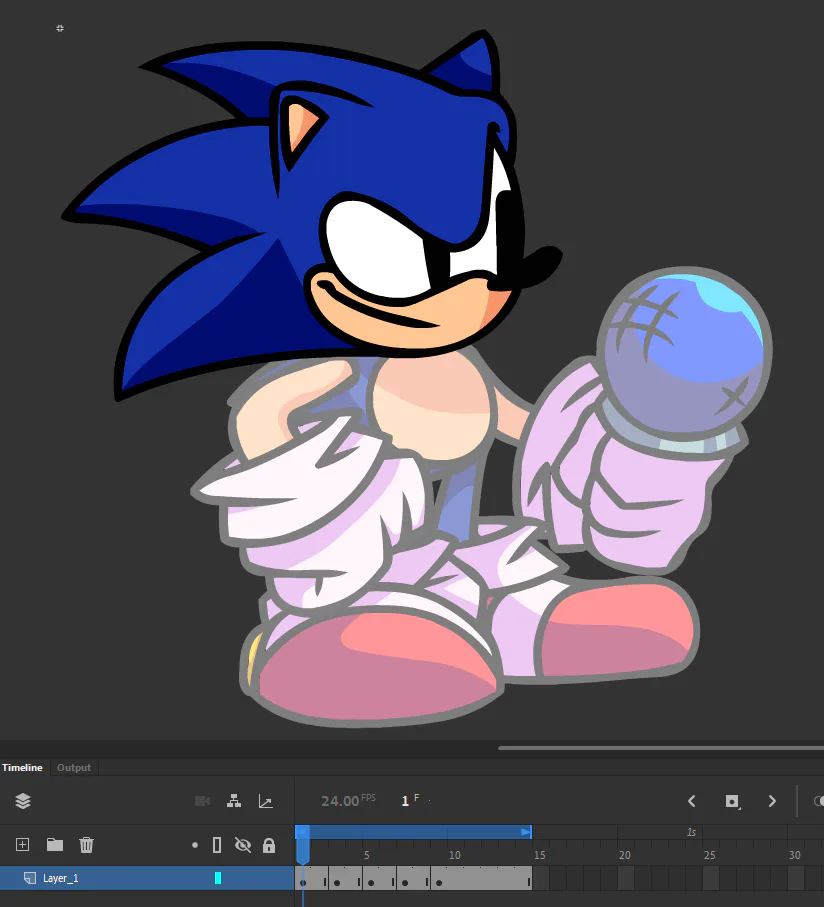The image size is (824, 907).
Task: Click frame 15 on the timeline ruler
Action: pos(540,855)
